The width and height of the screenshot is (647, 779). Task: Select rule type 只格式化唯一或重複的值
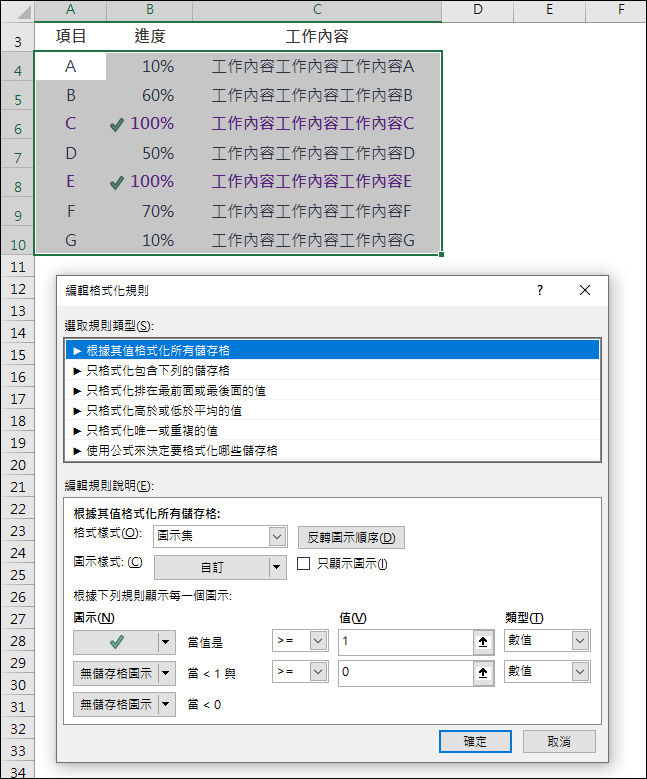coord(332,430)
